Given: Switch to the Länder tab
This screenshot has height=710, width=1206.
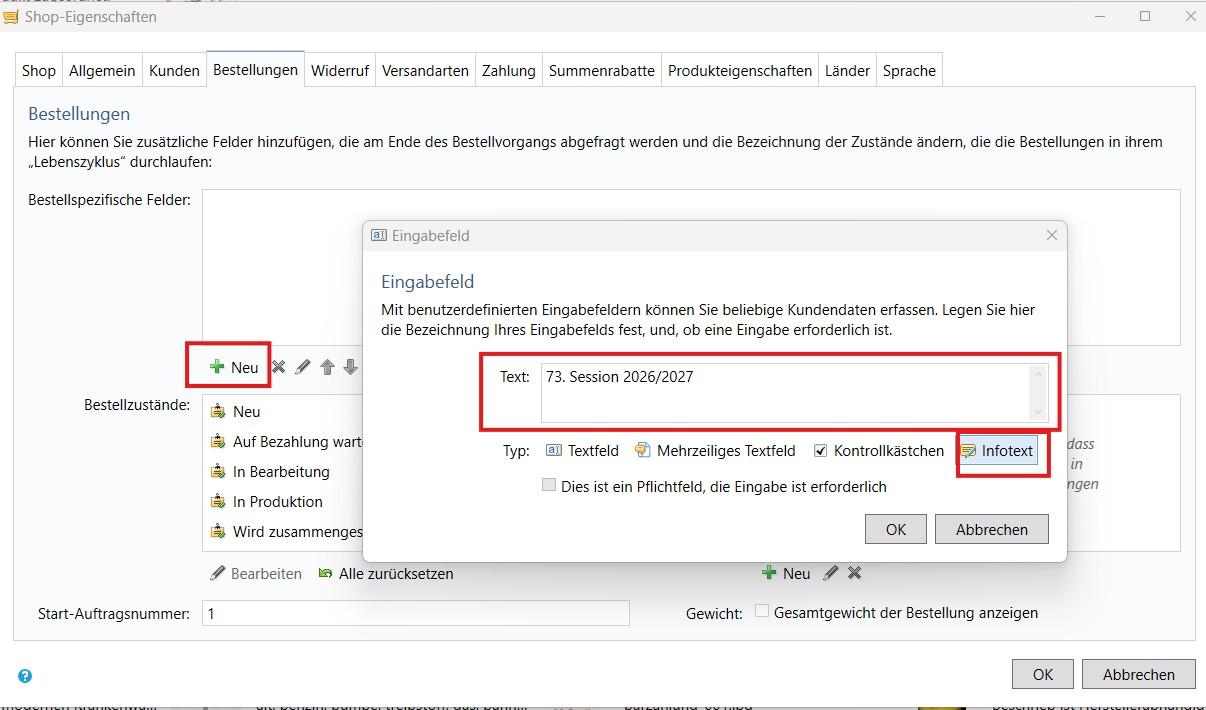Looking at the screenshot, I should click(847, 71).
